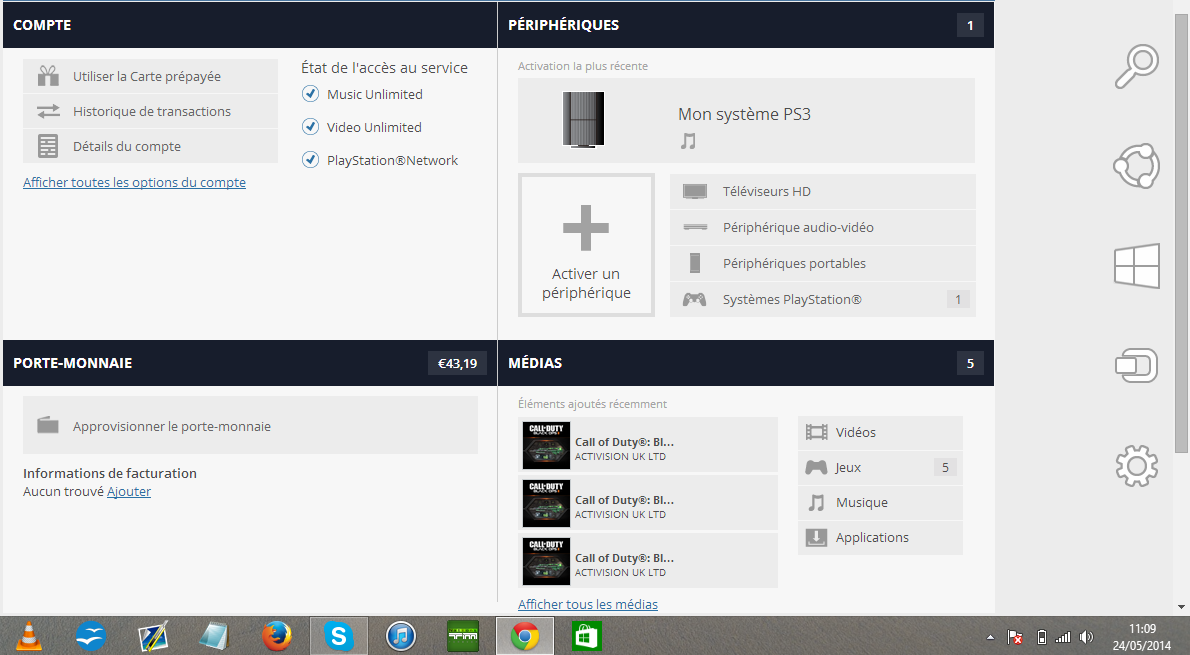The width and height of the screenshot is (1190, 655).
Task: Click the Music Unlimited checkmark
Action: [x=310, y=93]
